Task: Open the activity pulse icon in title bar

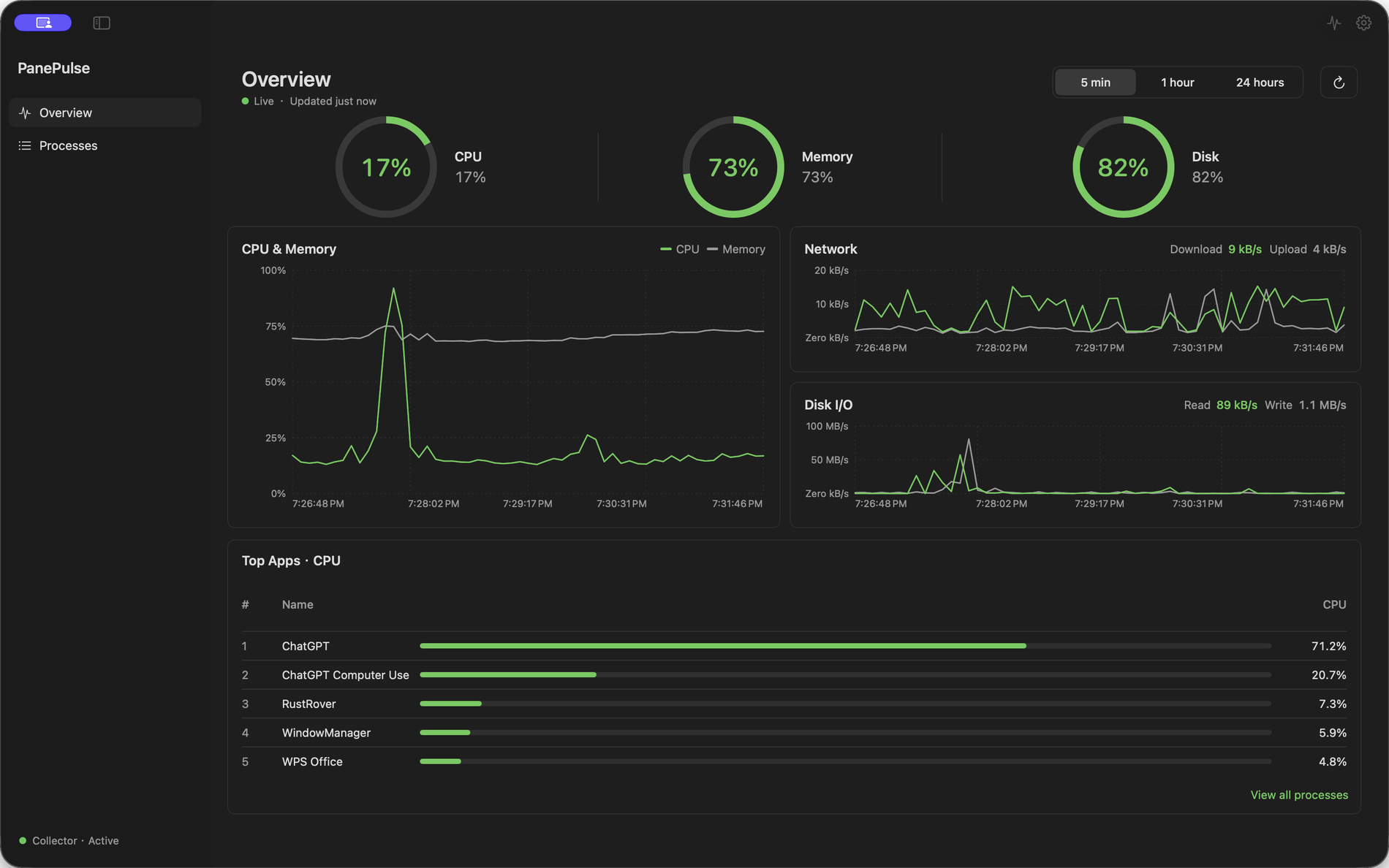Action: point(1334,23)
